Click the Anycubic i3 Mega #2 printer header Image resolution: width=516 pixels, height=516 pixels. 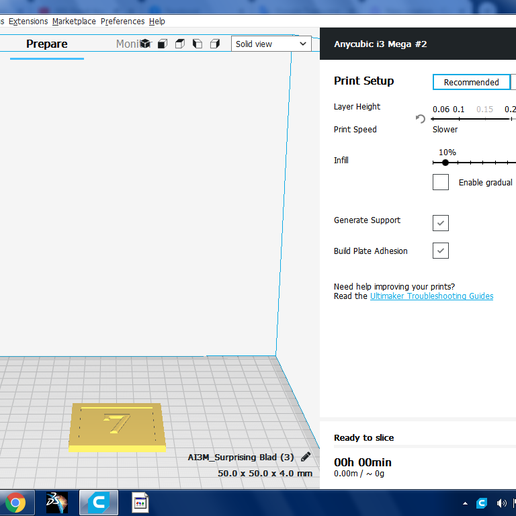tap(418, 44)
